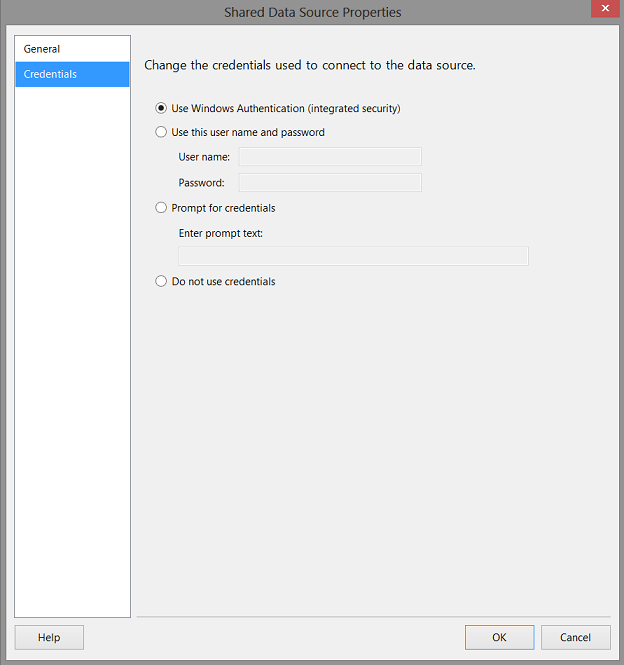Image resolution: width=624 pixels, height=665 pixels.
Task: Click the "User name:" label text
Action: point(204,157)
